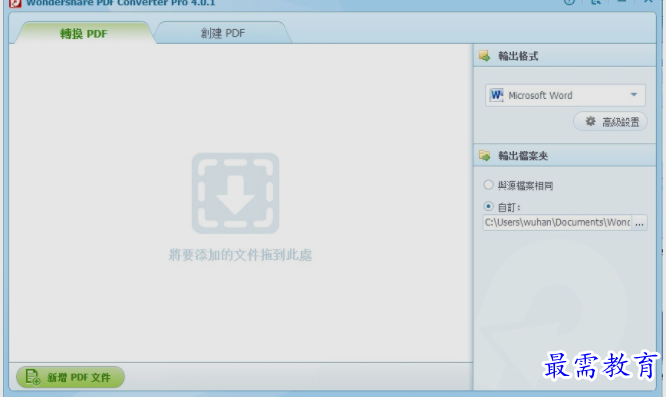The width and height of the screenshot is (666, 397).
Task: Select the 自訂 custom folder radio option
Action: 488,206
